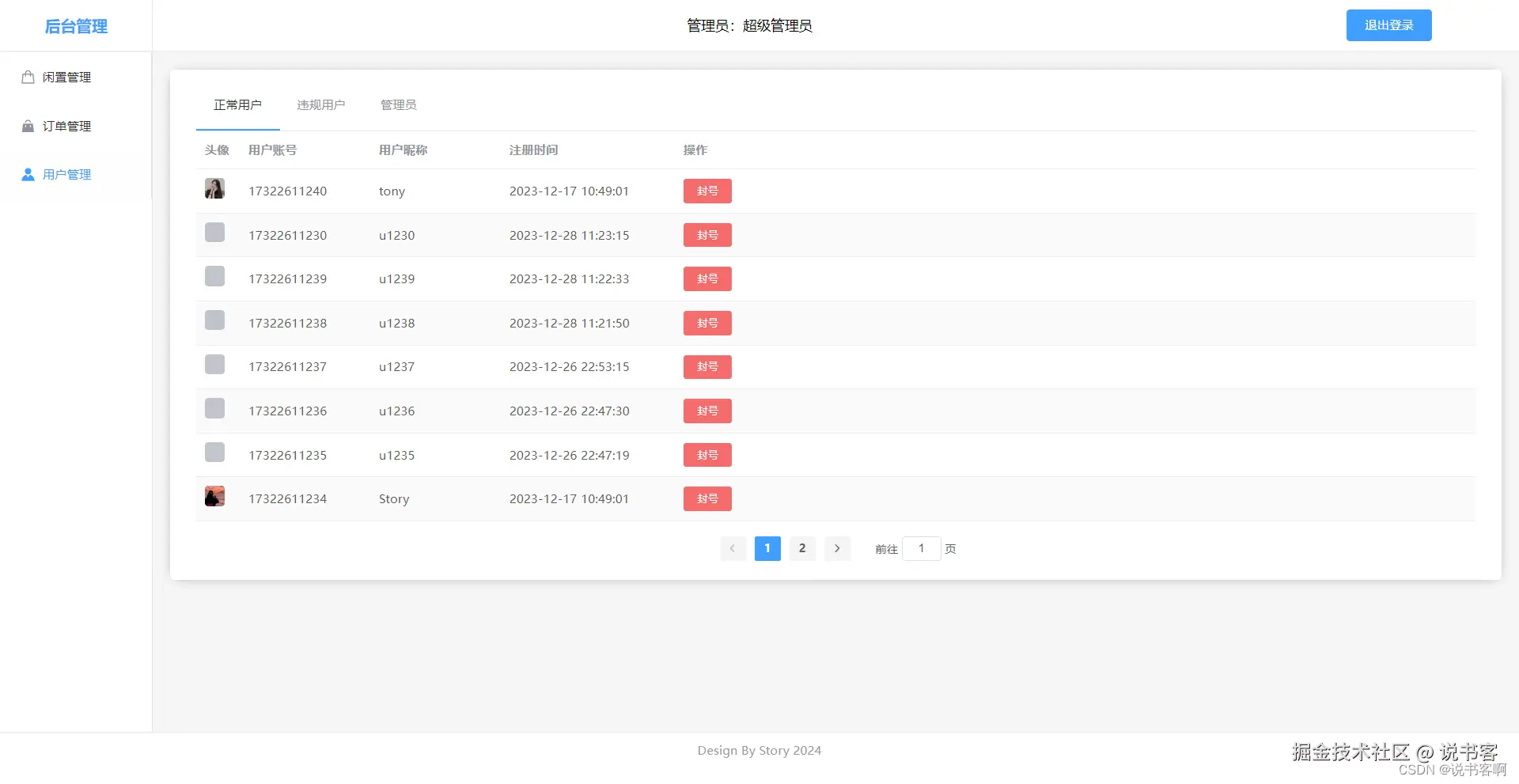Ban user u1238 with 封号

(x=707, y=323)
